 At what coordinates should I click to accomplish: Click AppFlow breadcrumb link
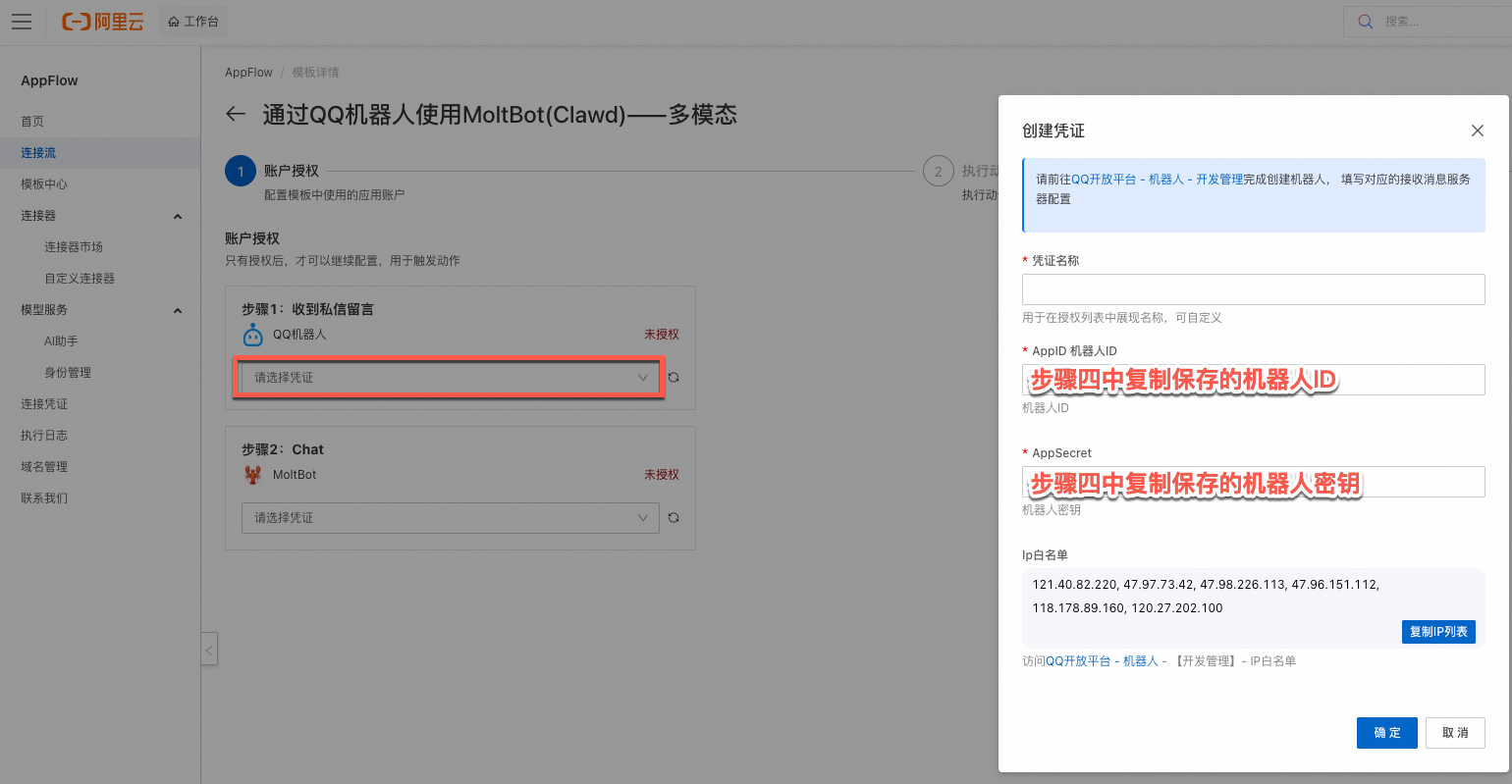click(x=248, y=73)
